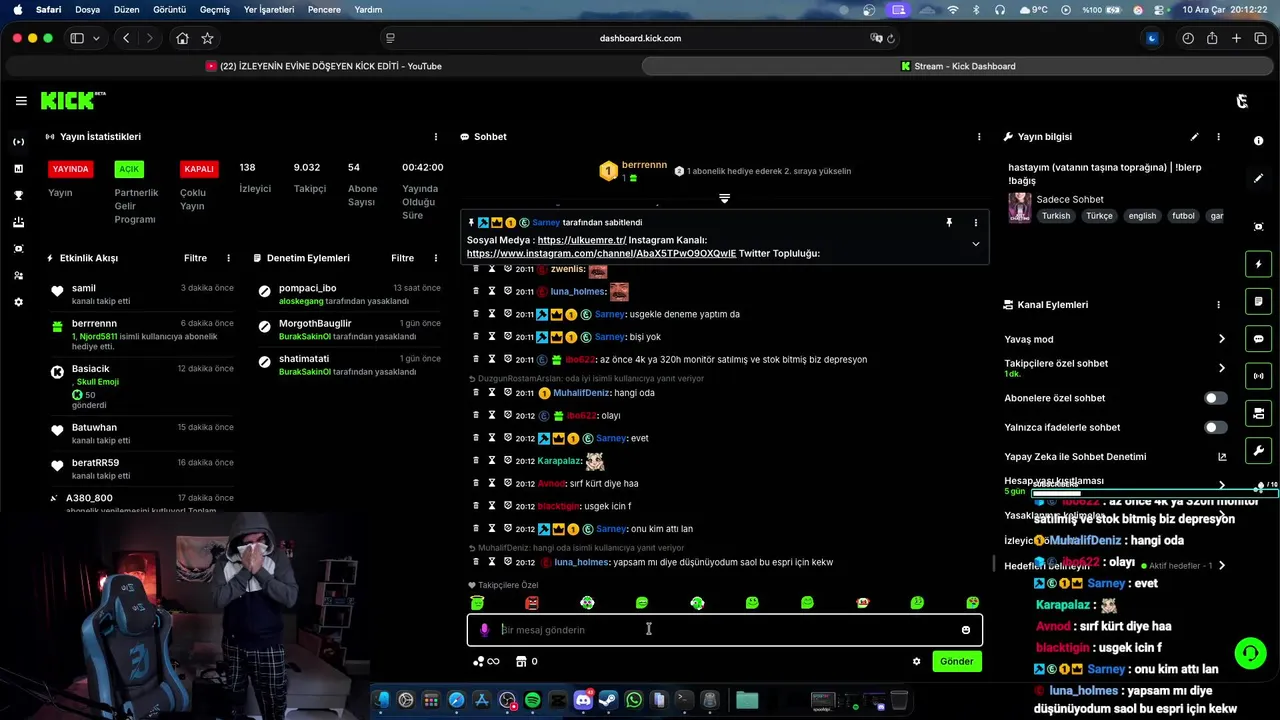Open Yayın bilgisi three-dot menu
The width and height of the screenshot is (1280, 720).
1218,137
